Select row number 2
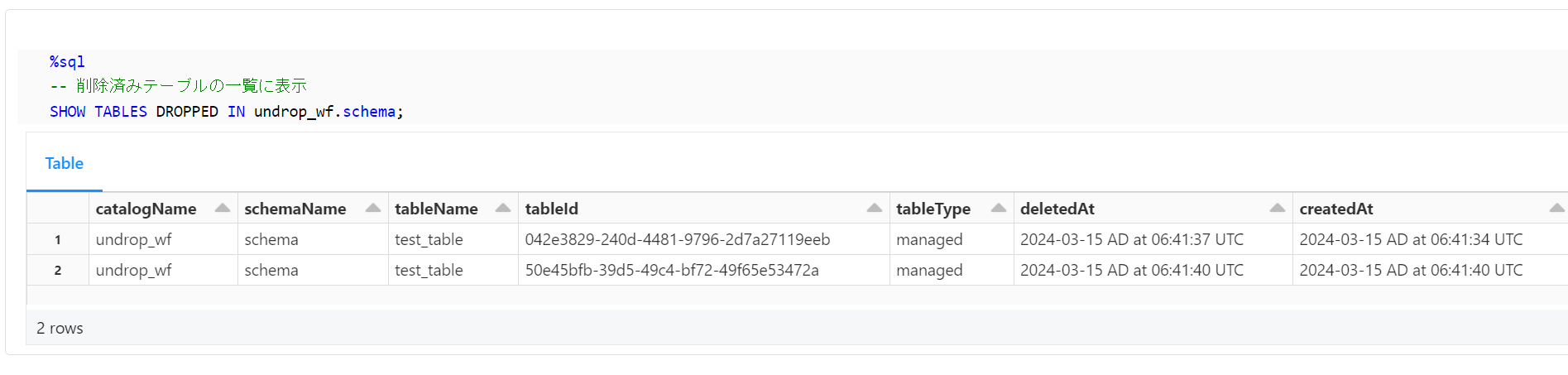This screenshot has width=1568, height=375. point(58,271)
